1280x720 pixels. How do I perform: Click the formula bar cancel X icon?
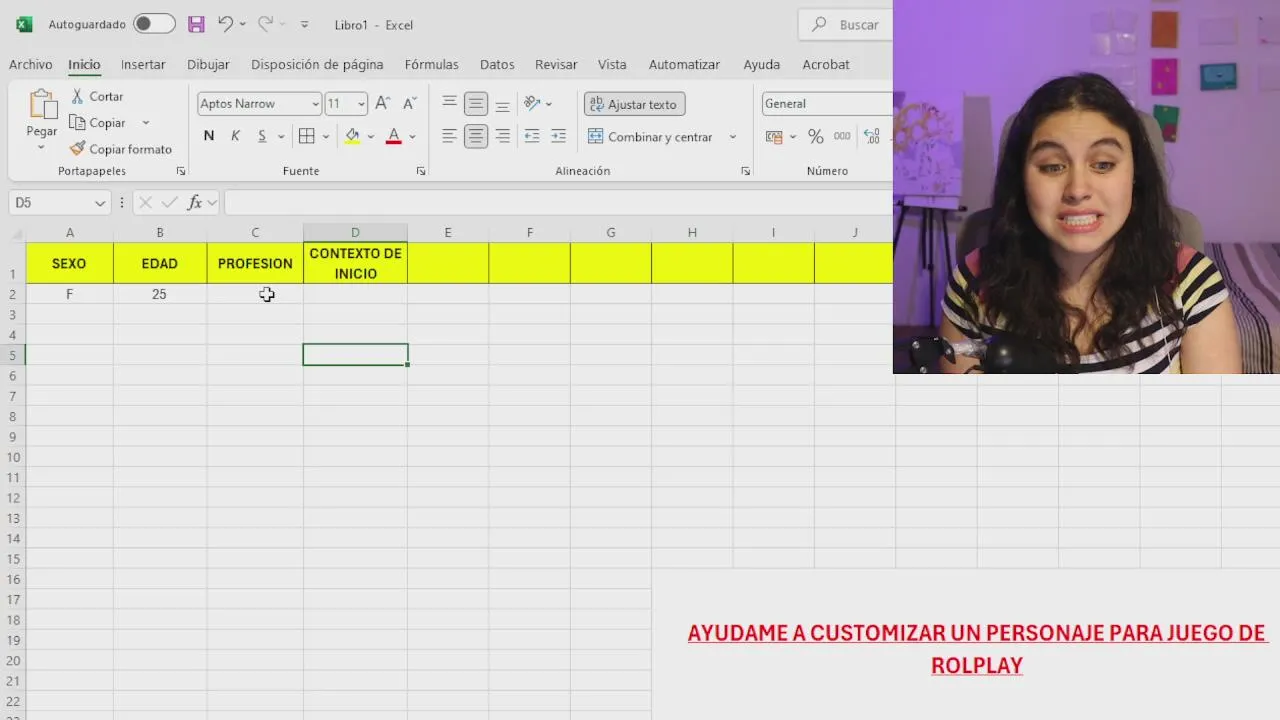pyautogui.click(x=145, y=202)
